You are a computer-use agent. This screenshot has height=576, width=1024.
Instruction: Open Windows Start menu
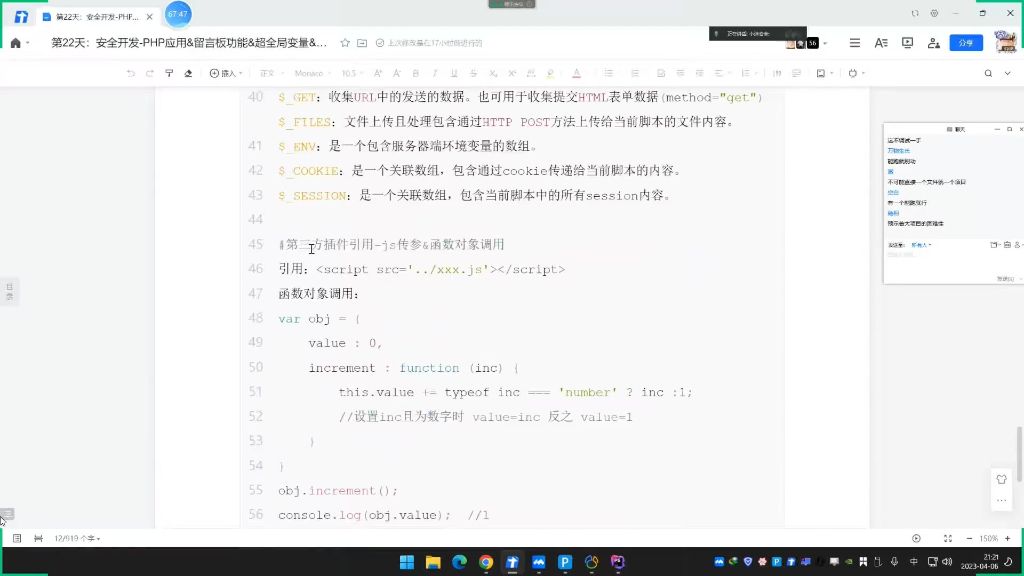click(406, 562)
